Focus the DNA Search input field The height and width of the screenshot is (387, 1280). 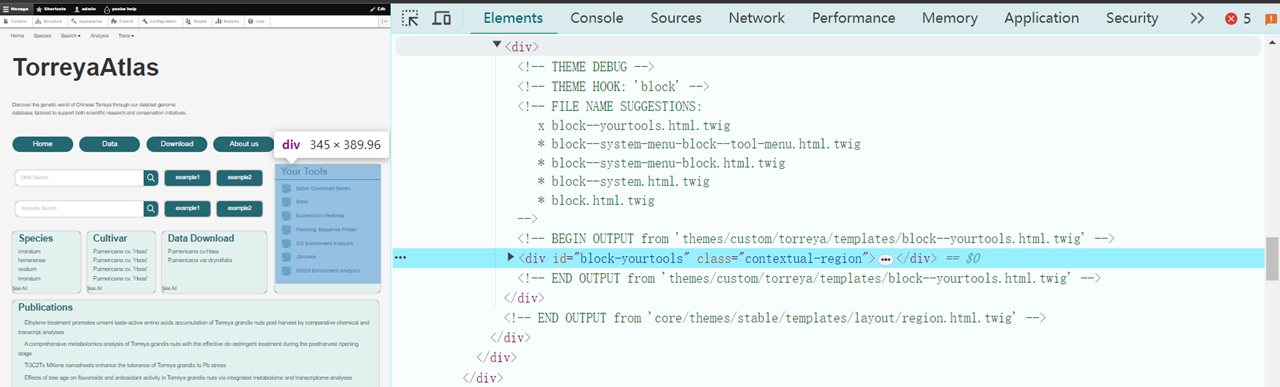79,178
